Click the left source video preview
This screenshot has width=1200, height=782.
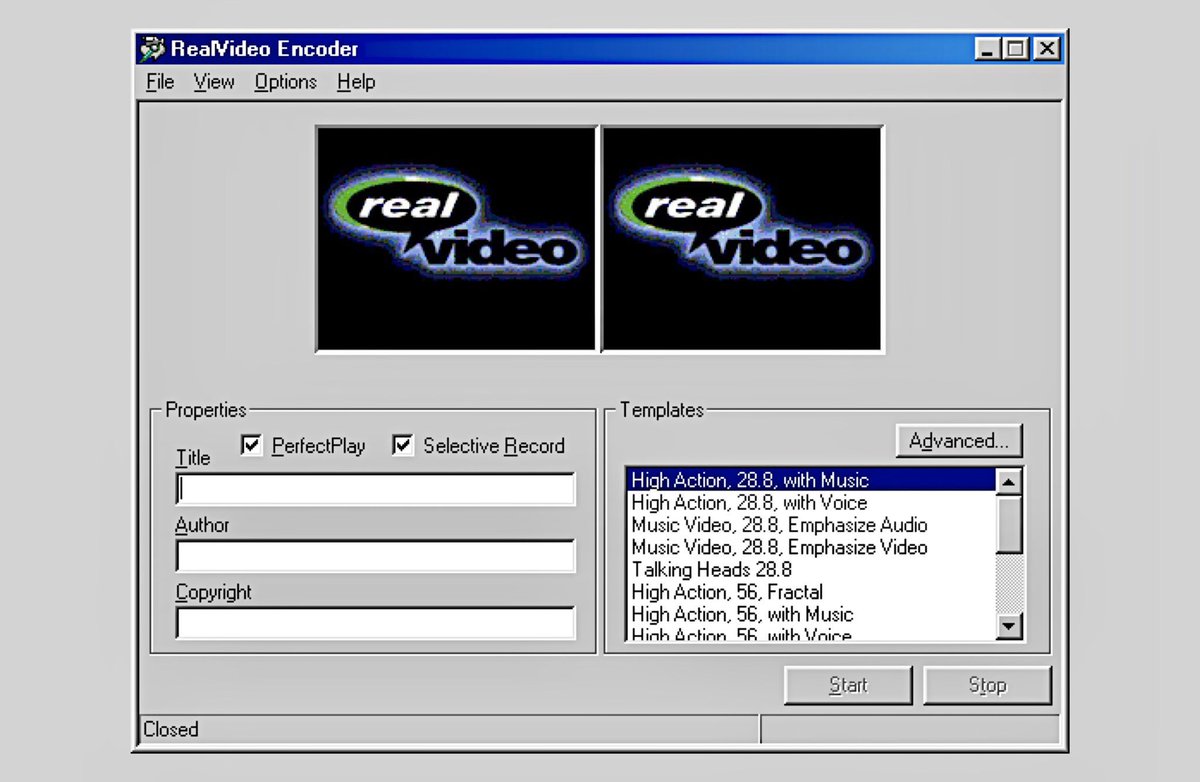[x=456, y=239]
